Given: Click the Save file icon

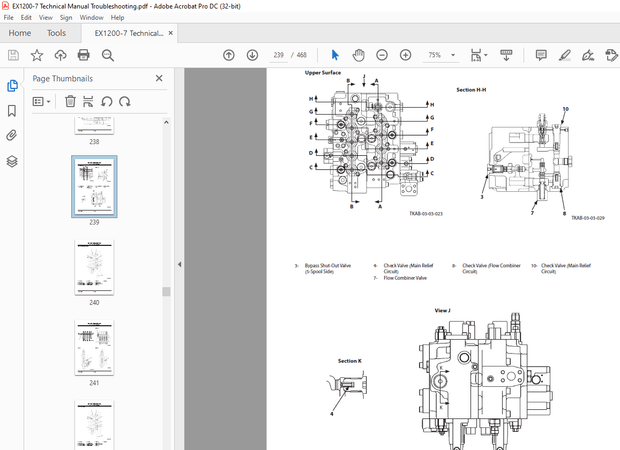Looking at the screenshot, I should [13, 55].
